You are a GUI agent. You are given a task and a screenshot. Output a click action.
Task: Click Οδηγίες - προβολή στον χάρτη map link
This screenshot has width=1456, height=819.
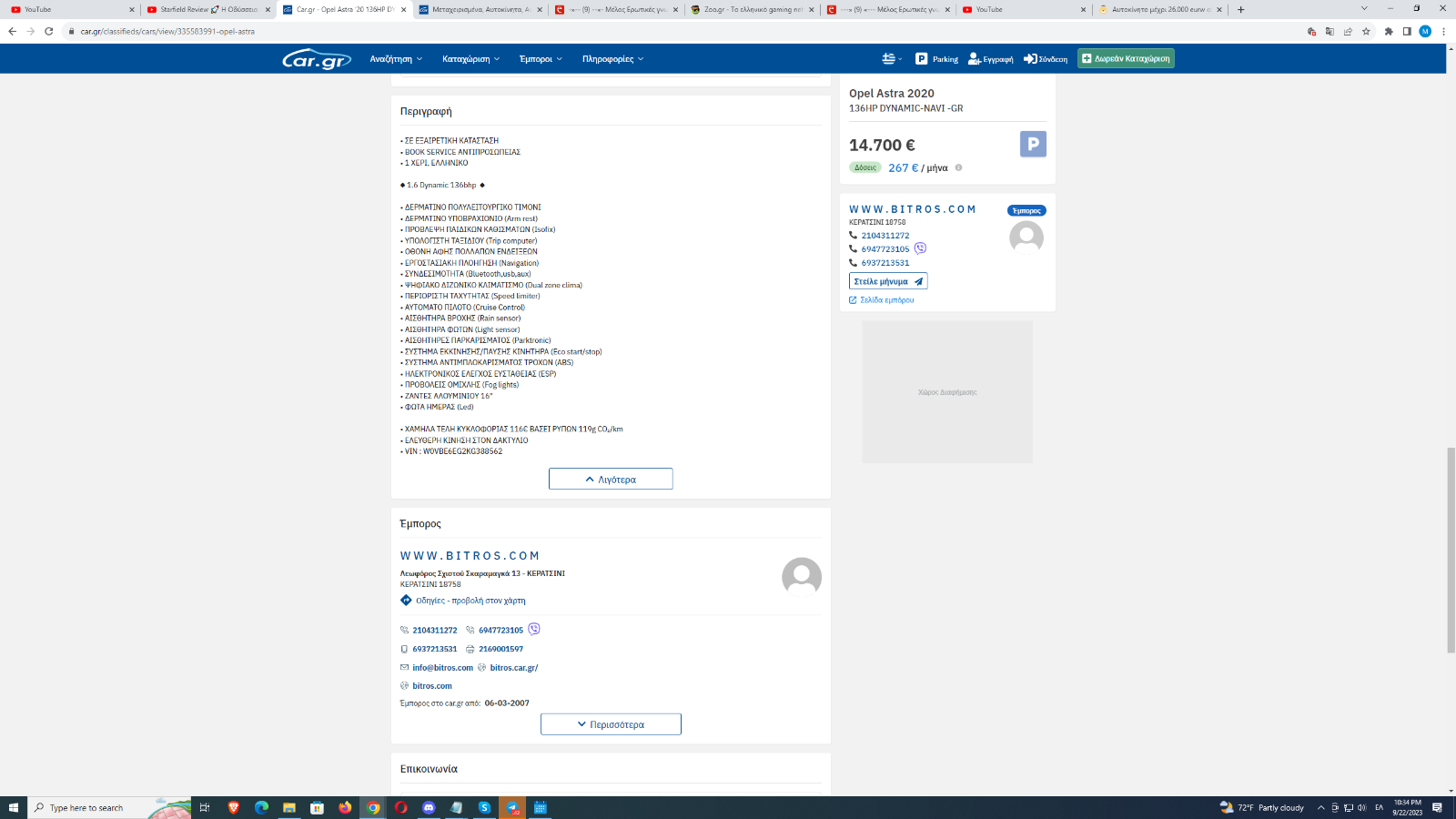[470, 601]
